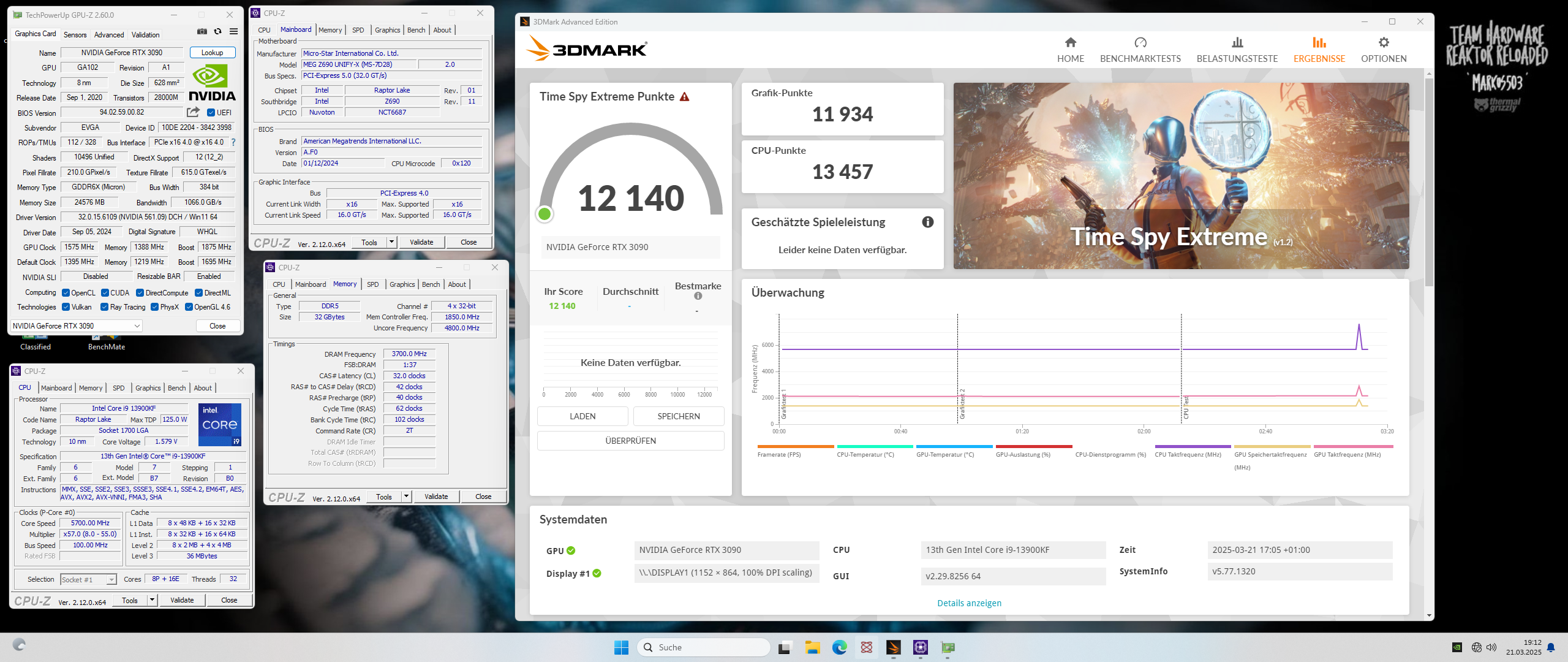Open the BenchMate desktop shortcut
This screenshot has width=1568, height=662.
(107, 342)
